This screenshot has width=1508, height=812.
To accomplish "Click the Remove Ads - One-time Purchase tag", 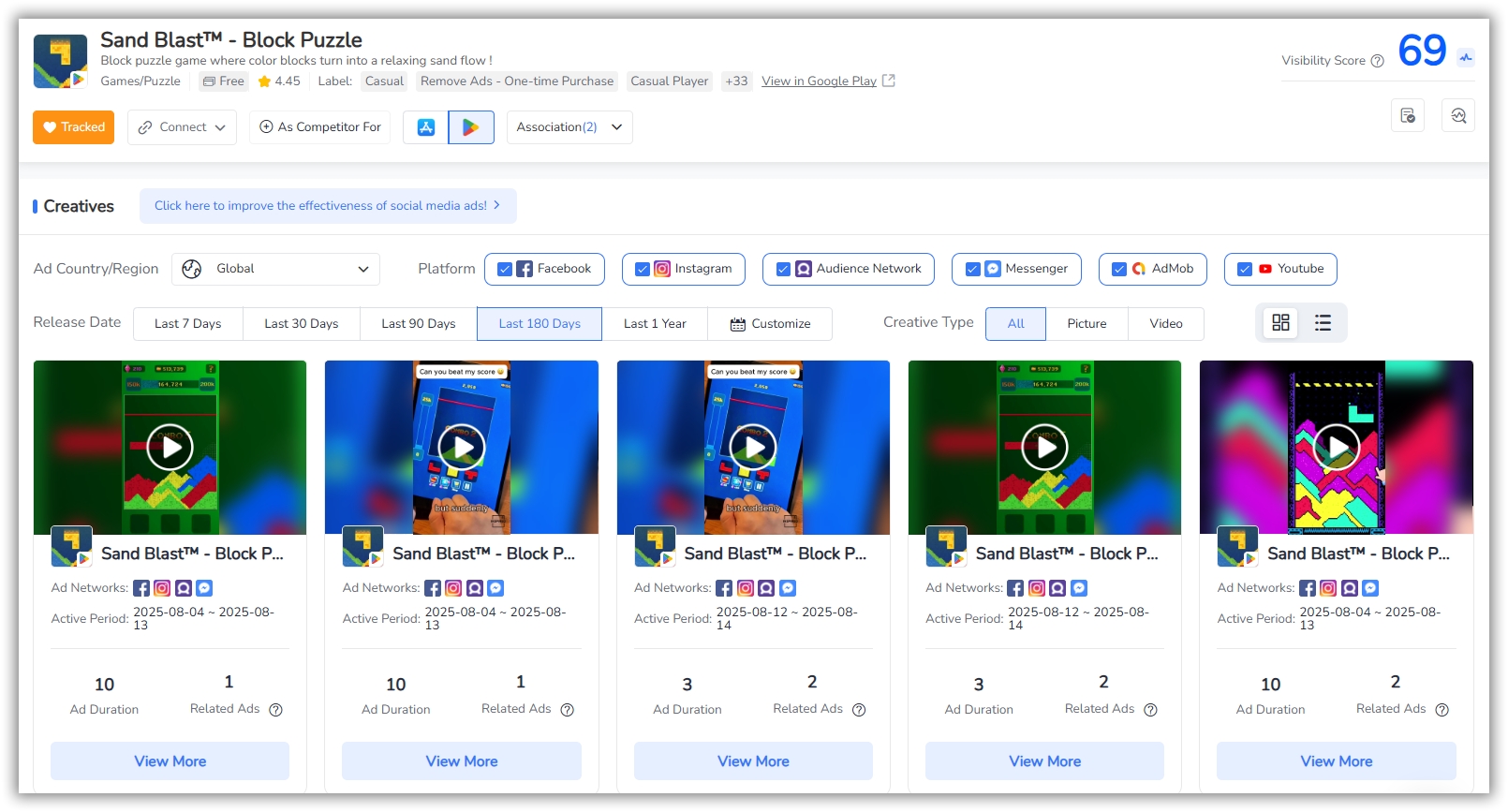I will click(x=517, y=81).
